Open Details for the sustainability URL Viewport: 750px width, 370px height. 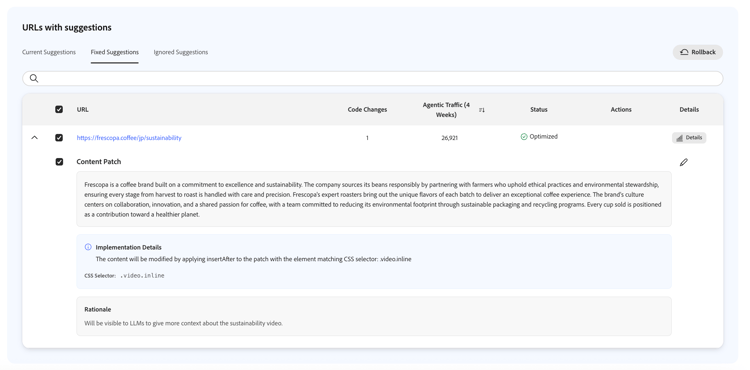pos(689,138)
